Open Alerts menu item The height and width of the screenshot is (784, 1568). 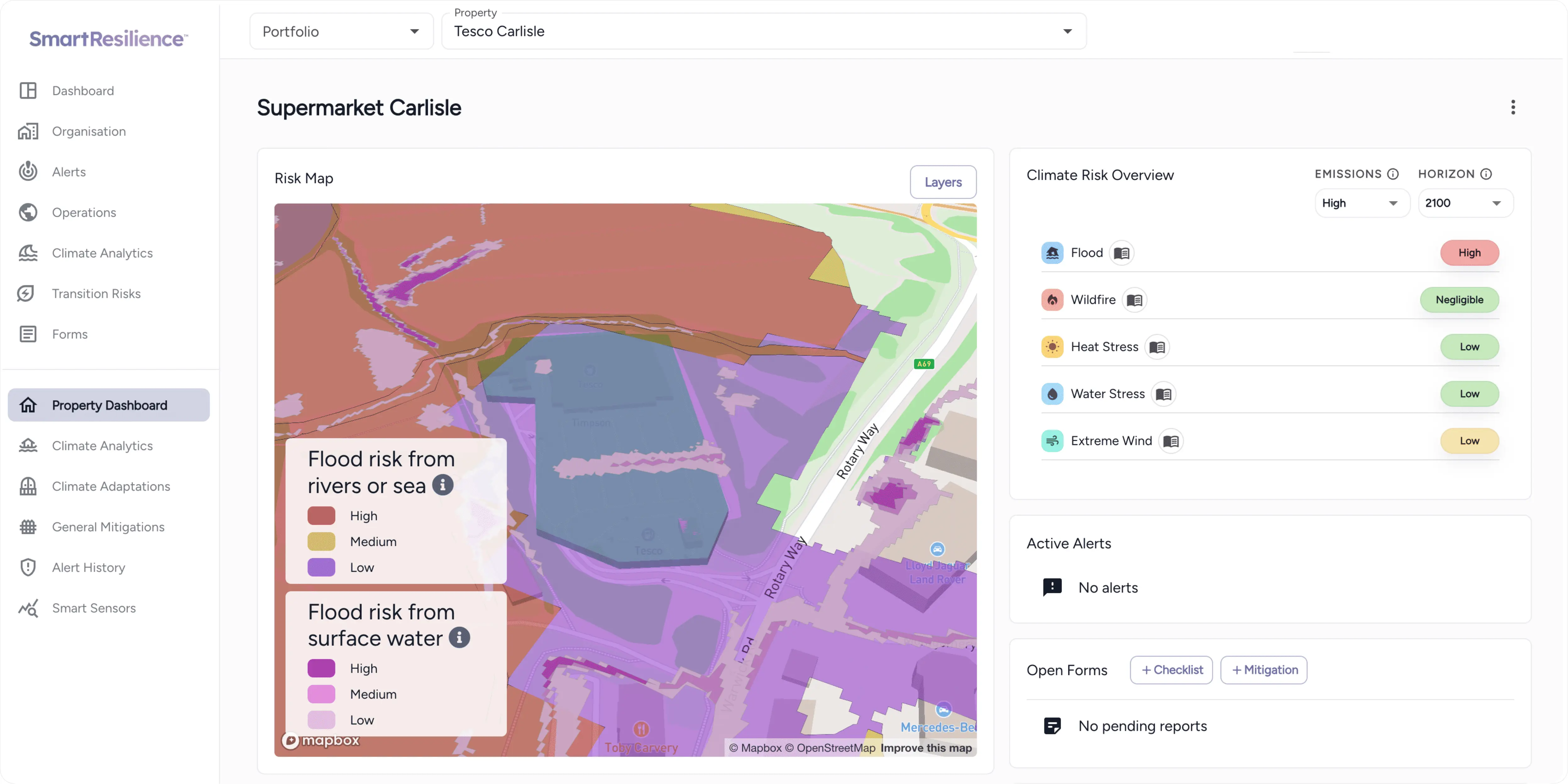(69, 172)
